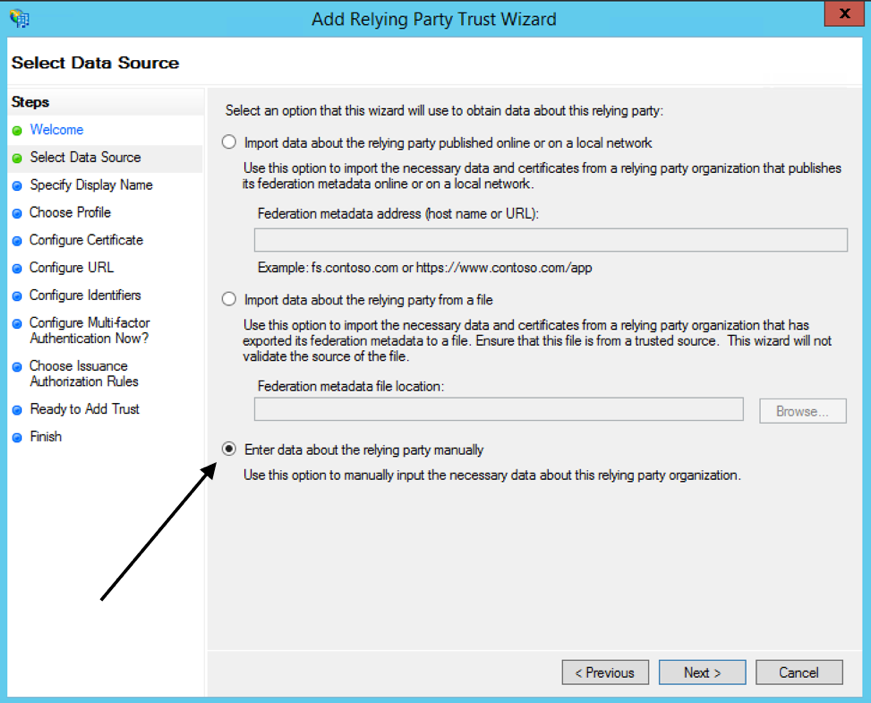Click the Finish step
This screenshot has height=703, width=871.
(46, 436)
